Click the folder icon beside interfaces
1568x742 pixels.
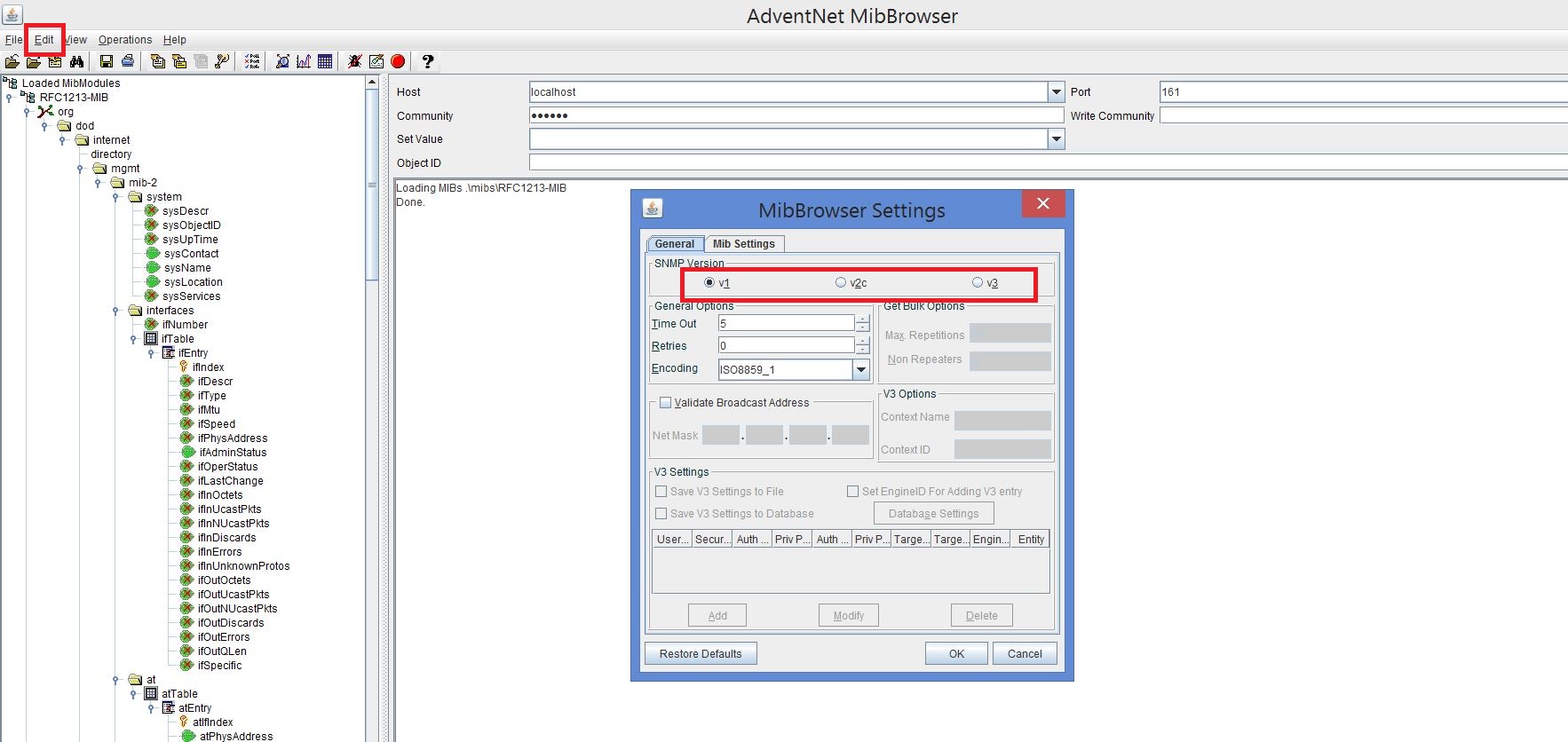(x=135, y=311)
